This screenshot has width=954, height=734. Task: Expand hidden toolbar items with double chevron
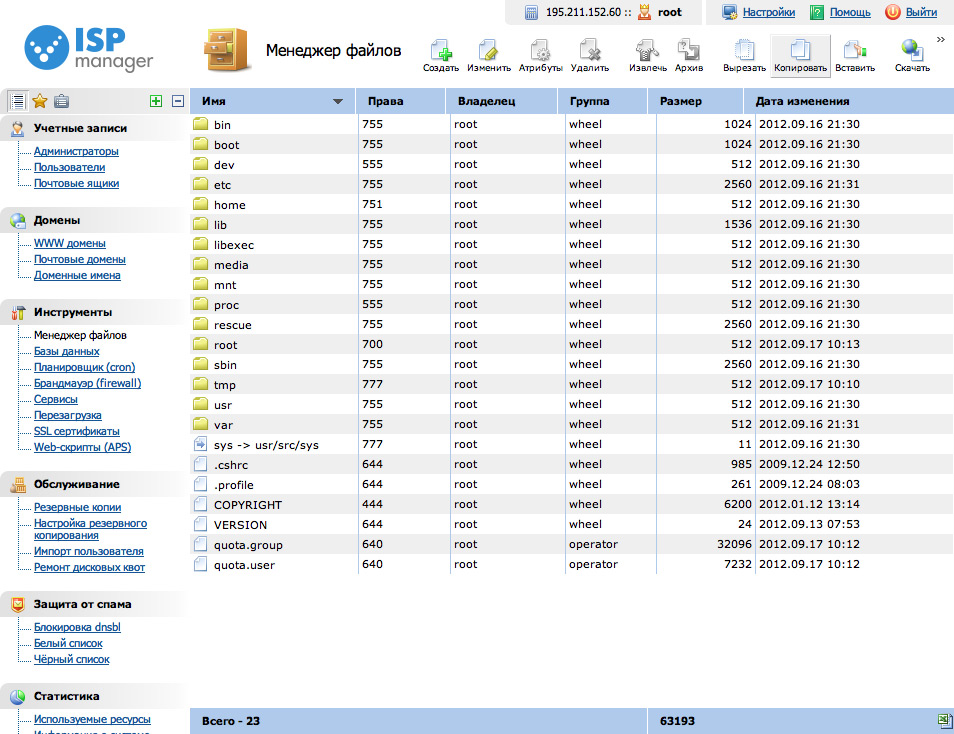point(941,40)
